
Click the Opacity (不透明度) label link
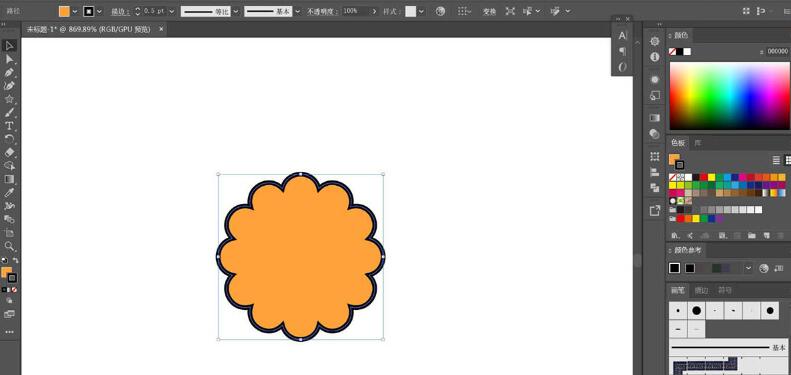point(322,12)
